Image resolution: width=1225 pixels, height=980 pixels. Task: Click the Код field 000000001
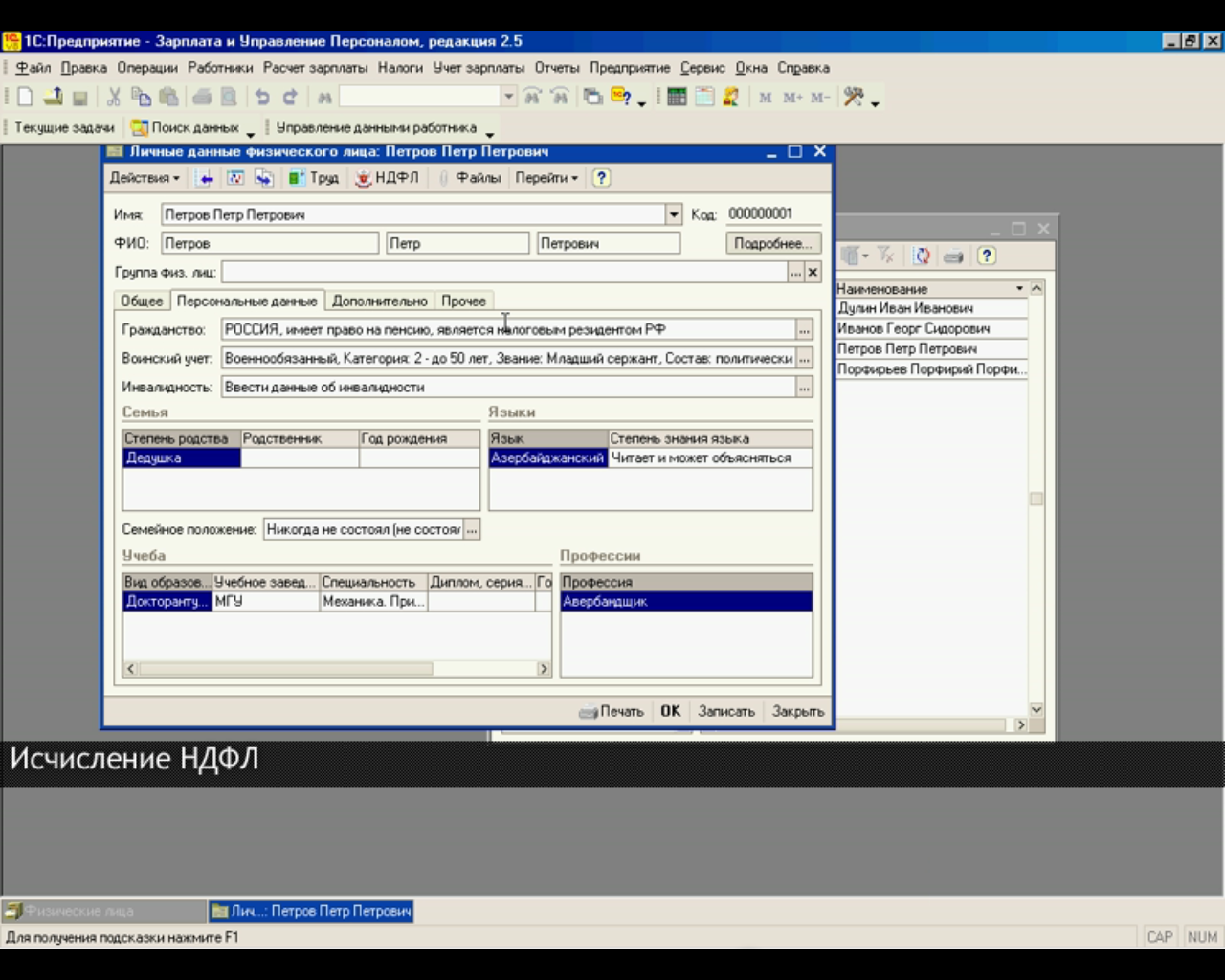[772, 213]
